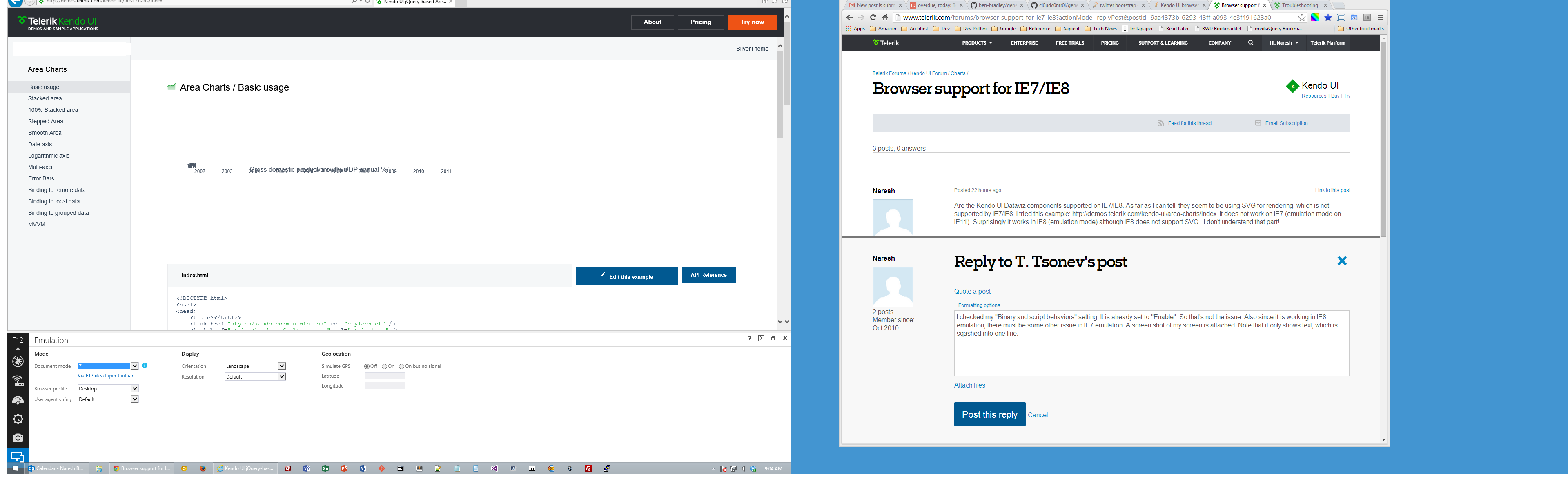Image resolution: width=1568 pixels, height=490 pixels.
Task: Select On but no signal option
Action: click(402, 366)
